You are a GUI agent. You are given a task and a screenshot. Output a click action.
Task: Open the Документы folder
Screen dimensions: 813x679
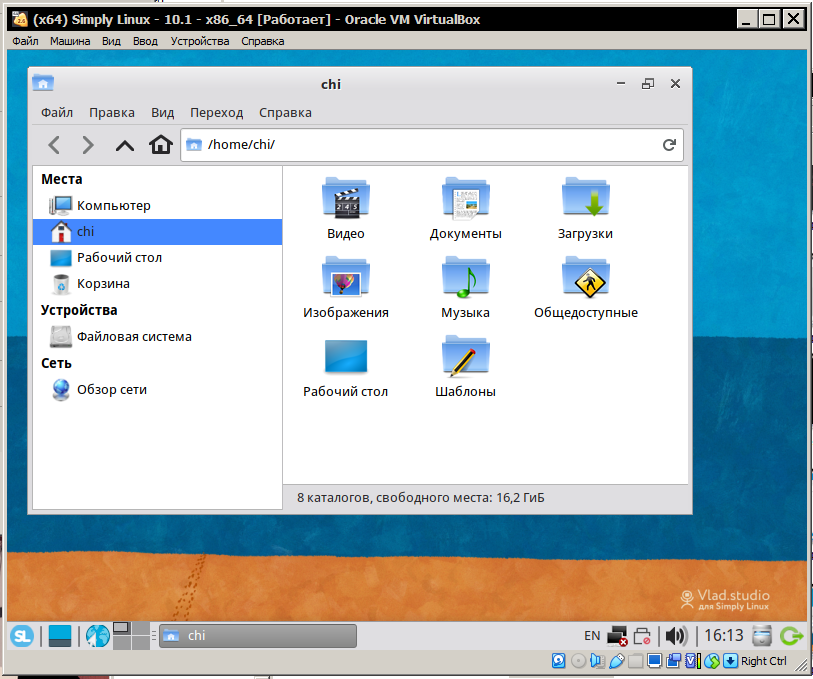pyautogui.click(x=465, y=208)
